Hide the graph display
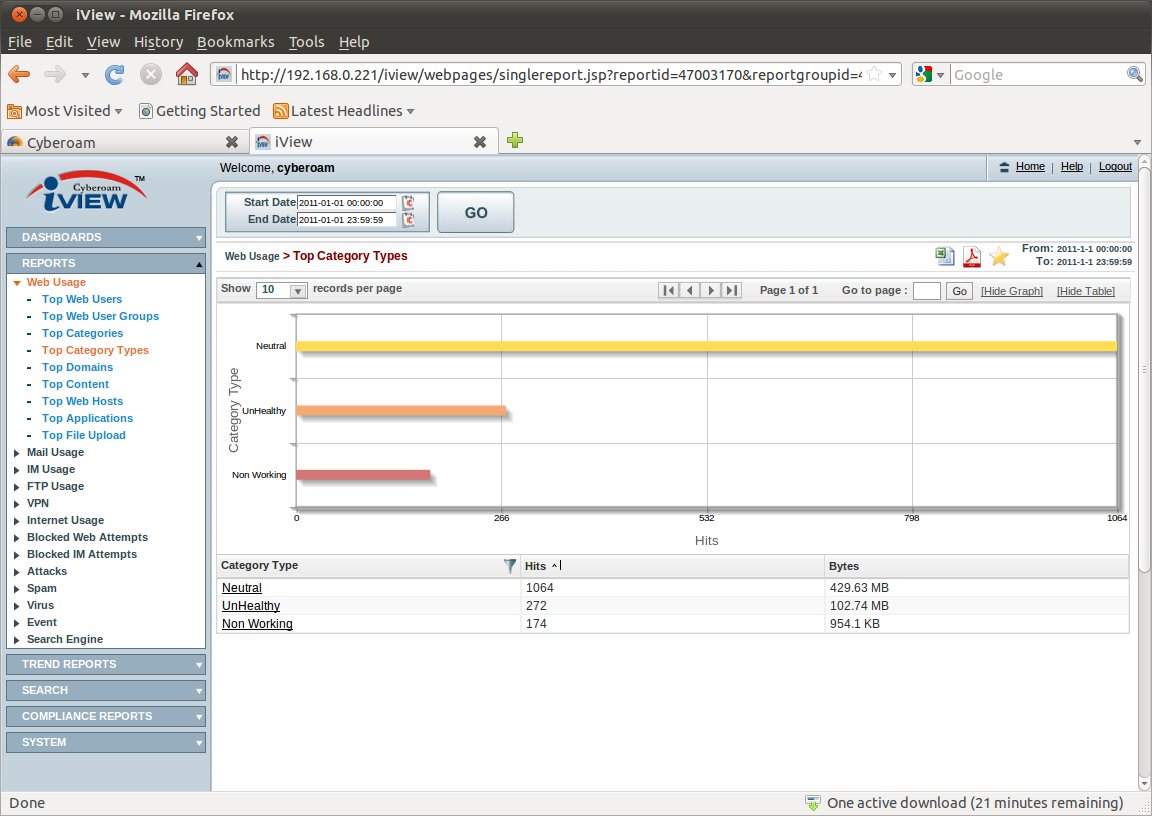The width and height of the screenshot is (1152, 816). point(1011,291)
